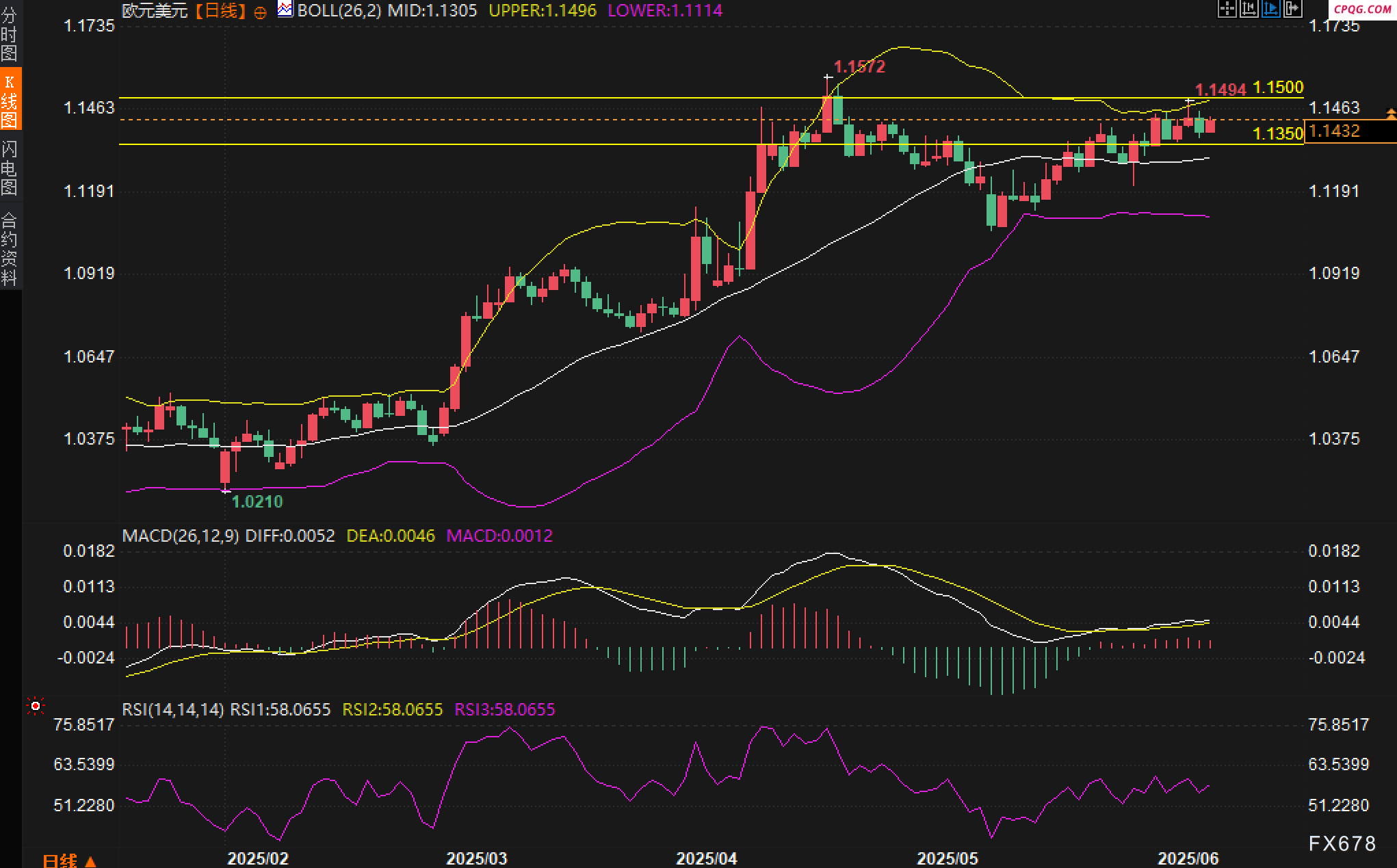Viewport: 1397px width, 868px height.
Task: Click the crosshair cursor icon at top right
Action: pos(1227,9)
